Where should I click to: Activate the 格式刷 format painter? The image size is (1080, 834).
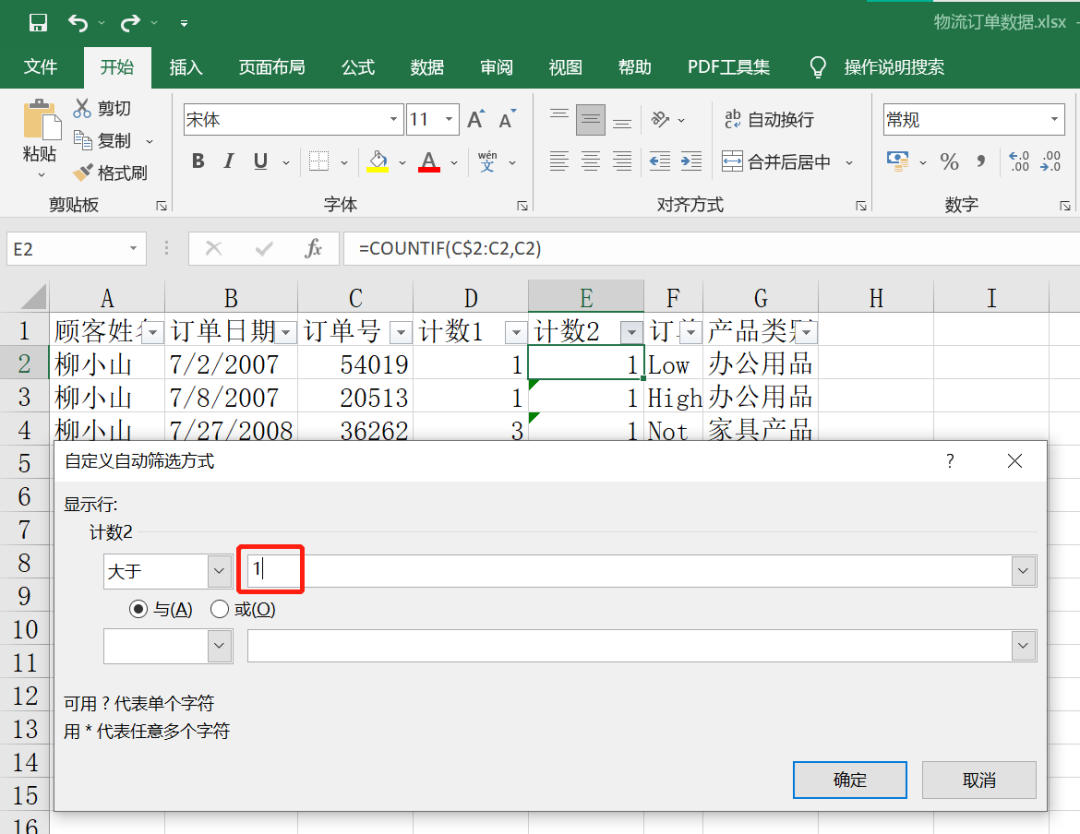(110, 173)
